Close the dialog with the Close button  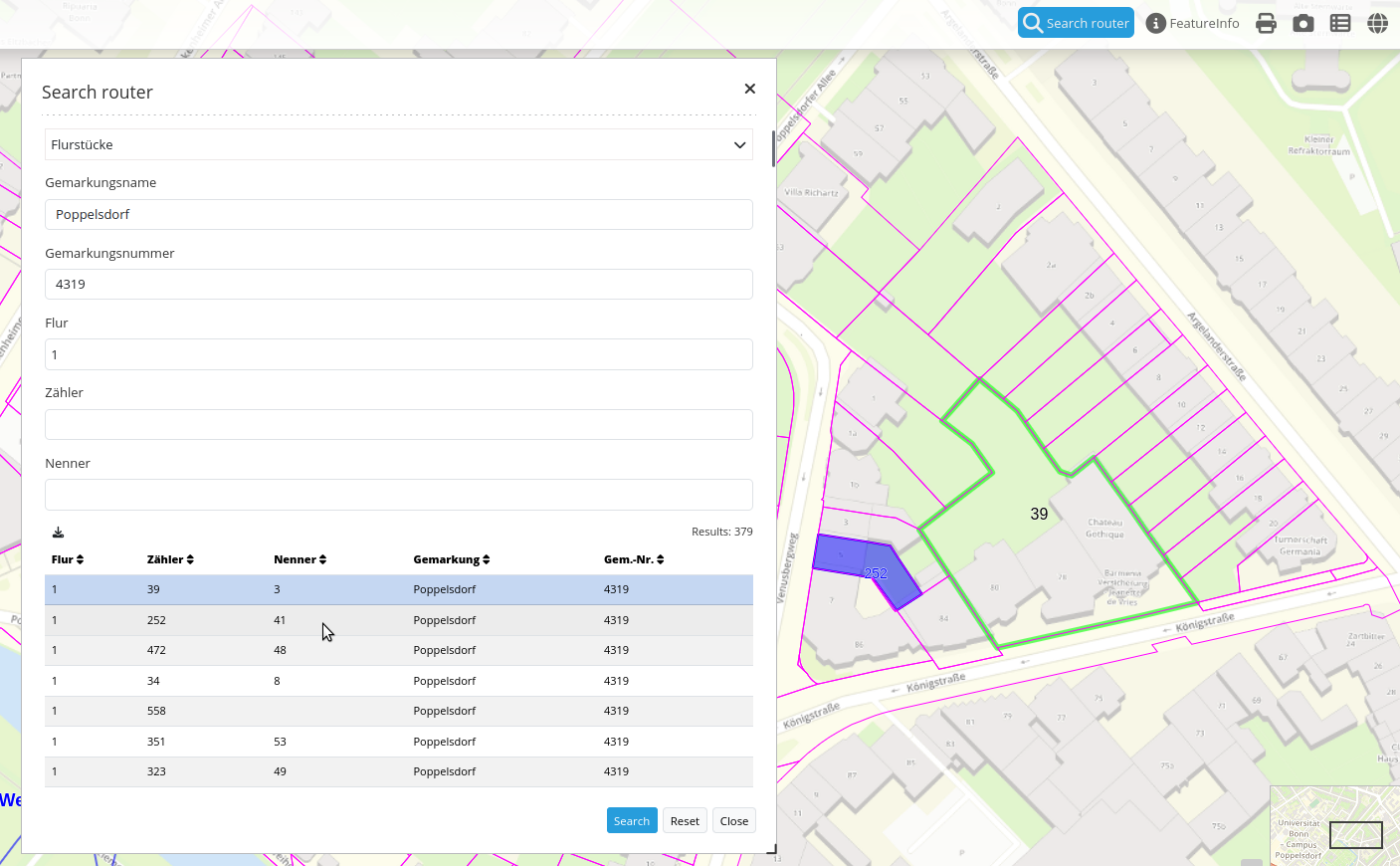734,821
